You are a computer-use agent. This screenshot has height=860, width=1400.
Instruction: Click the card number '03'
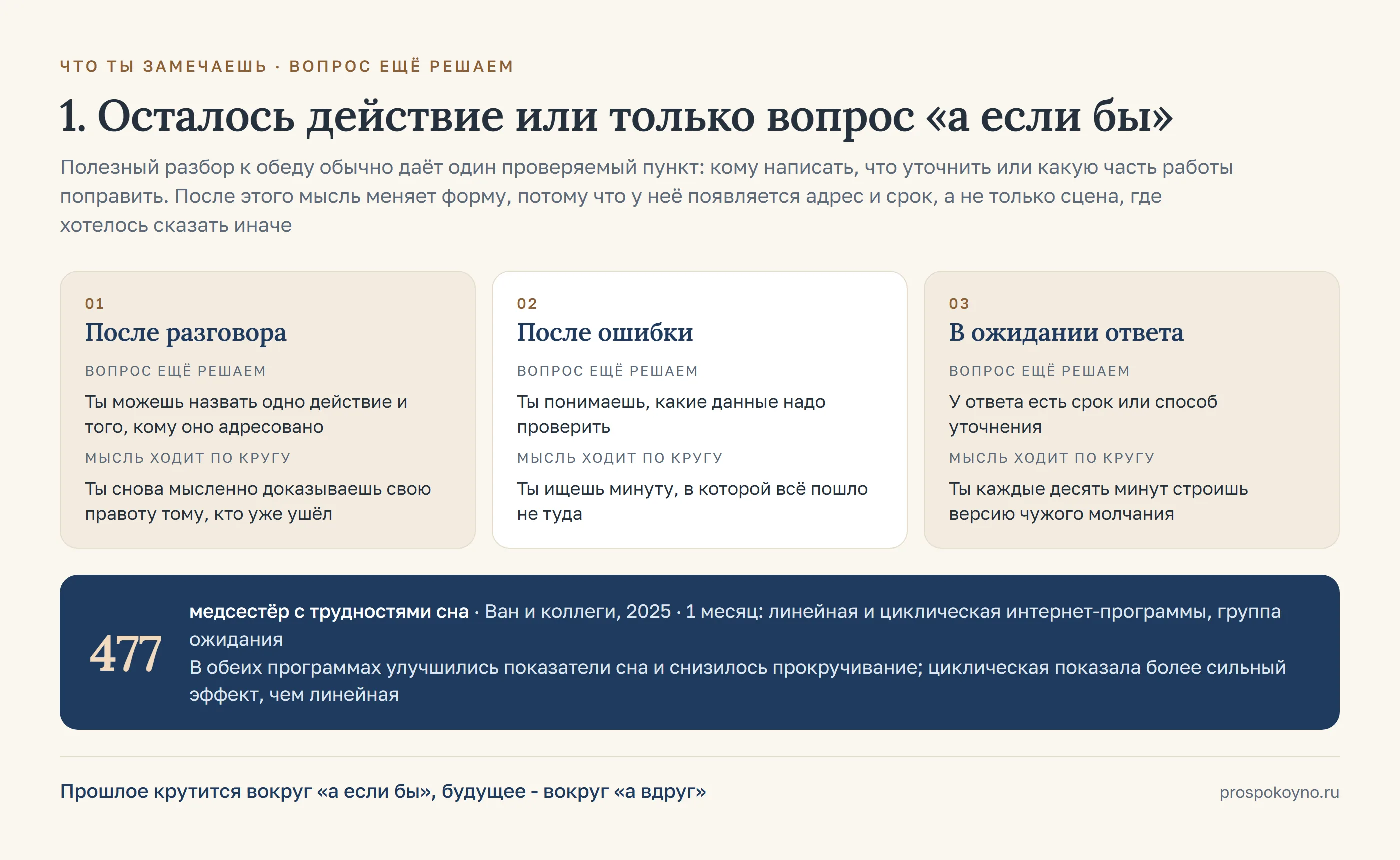tap(959, 303)
